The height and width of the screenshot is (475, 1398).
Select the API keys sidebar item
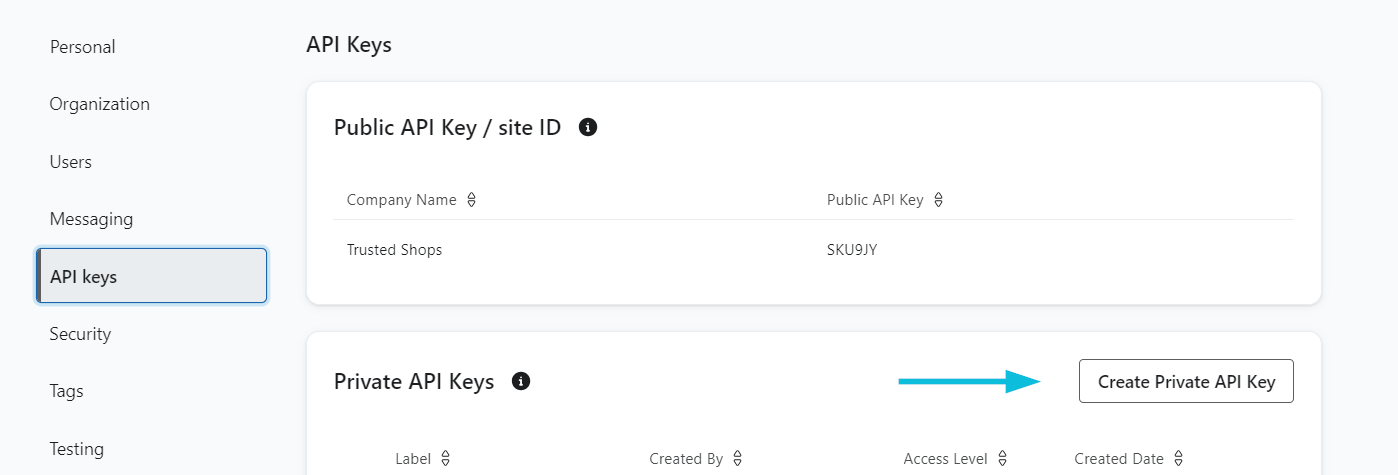152,276
